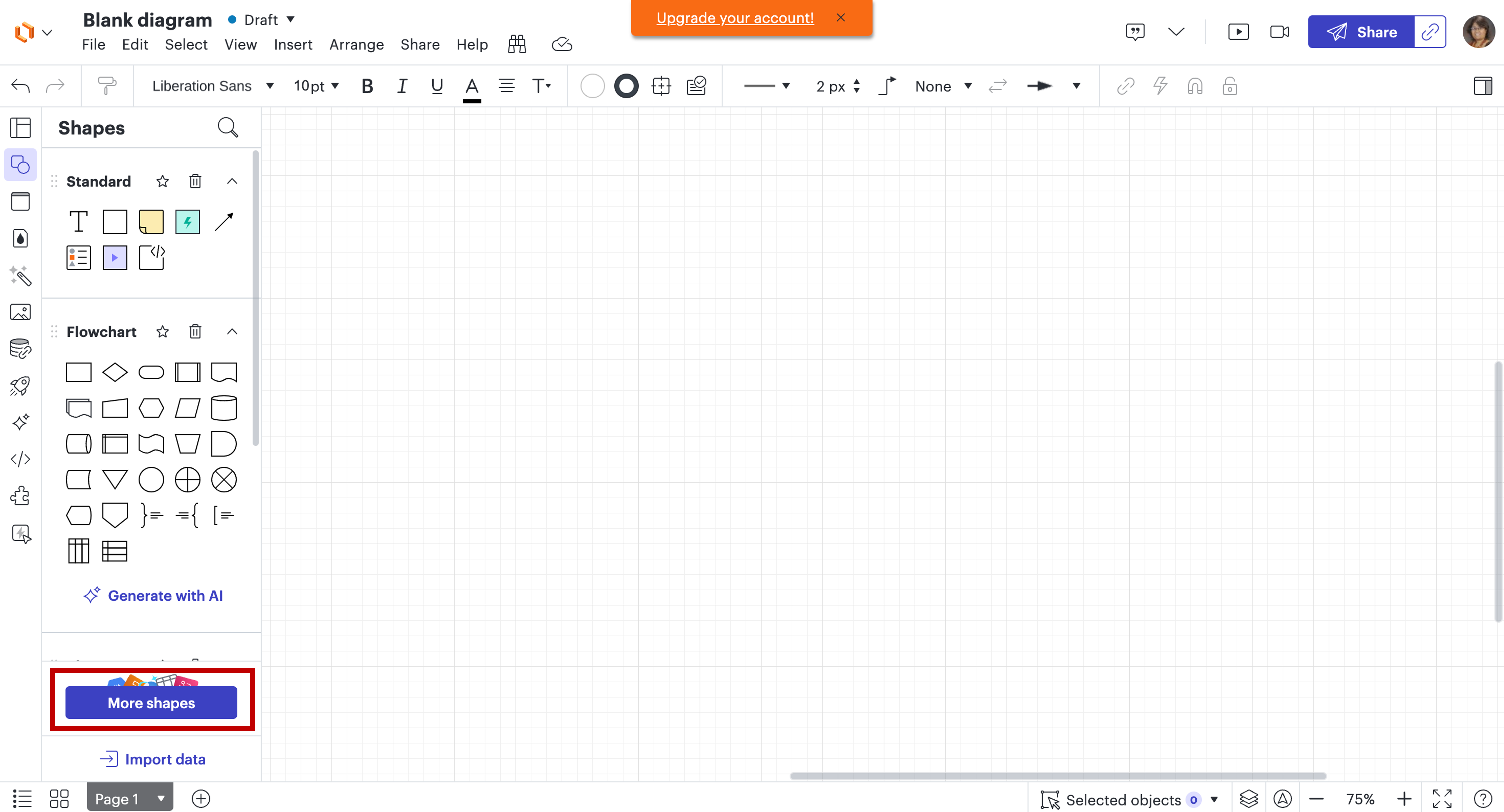1504x812 pixels.
Task: Click the lock icon in the toolbar
Action: 1229,86
